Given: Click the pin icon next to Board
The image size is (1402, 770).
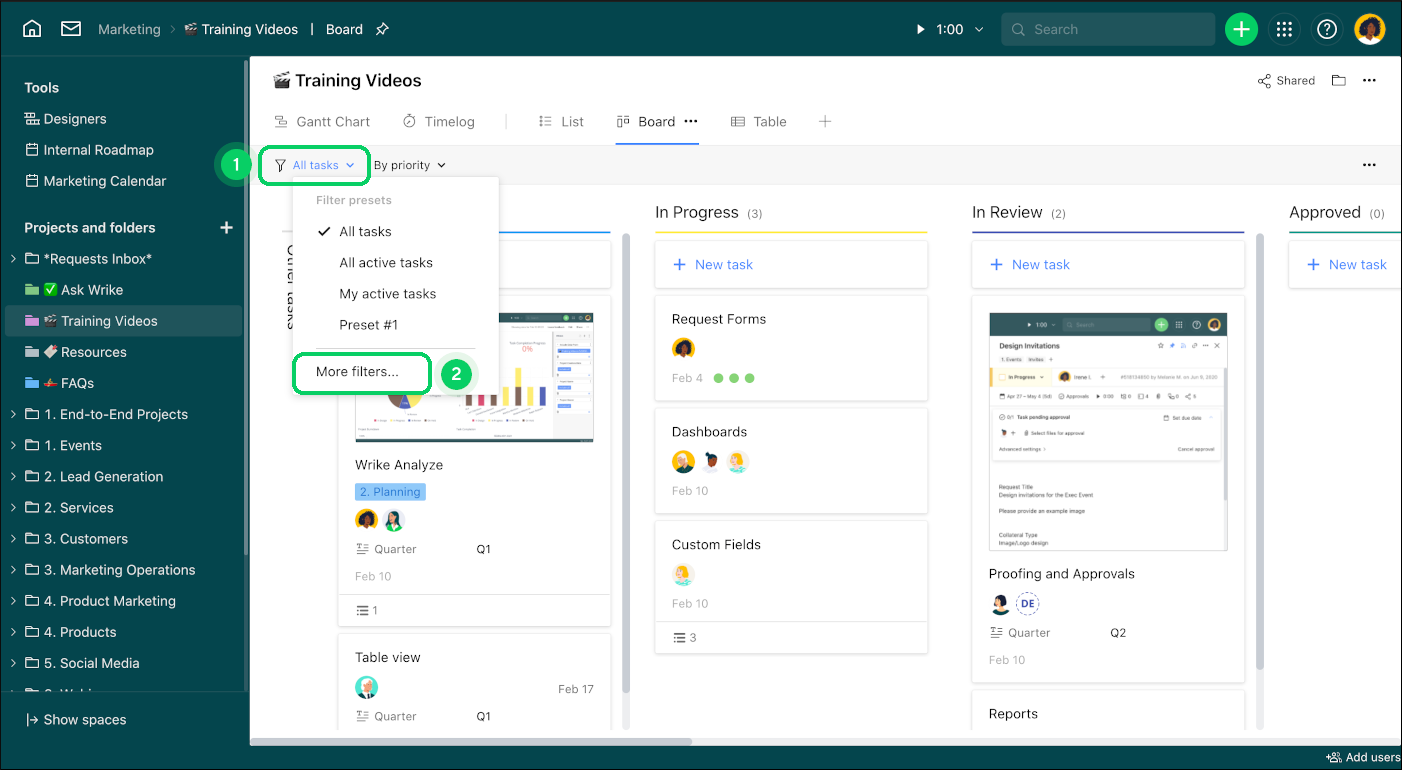Looking at the screenshot, I should [382, 29].
